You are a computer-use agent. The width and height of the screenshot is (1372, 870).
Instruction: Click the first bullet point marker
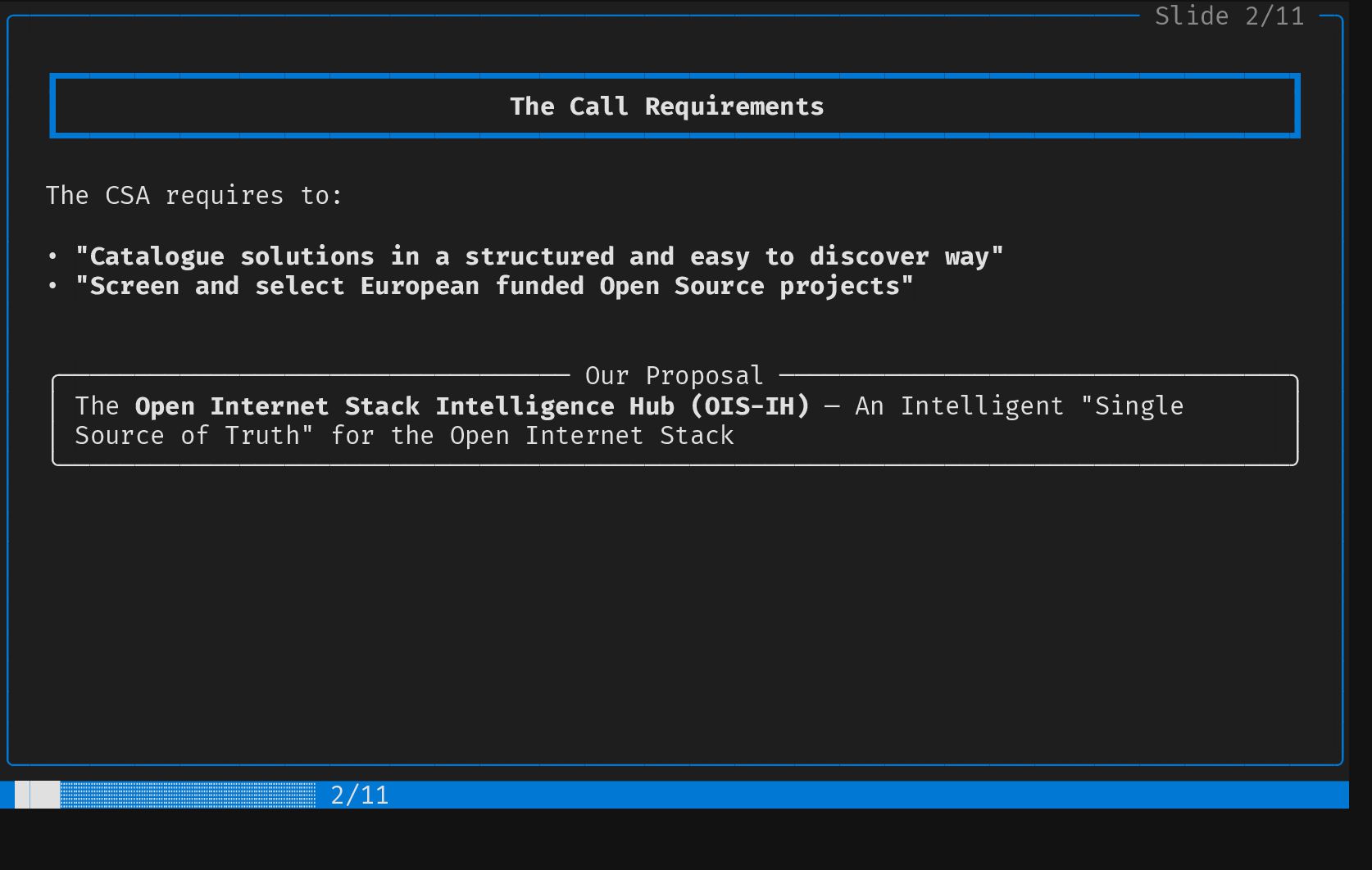point(53,256)
